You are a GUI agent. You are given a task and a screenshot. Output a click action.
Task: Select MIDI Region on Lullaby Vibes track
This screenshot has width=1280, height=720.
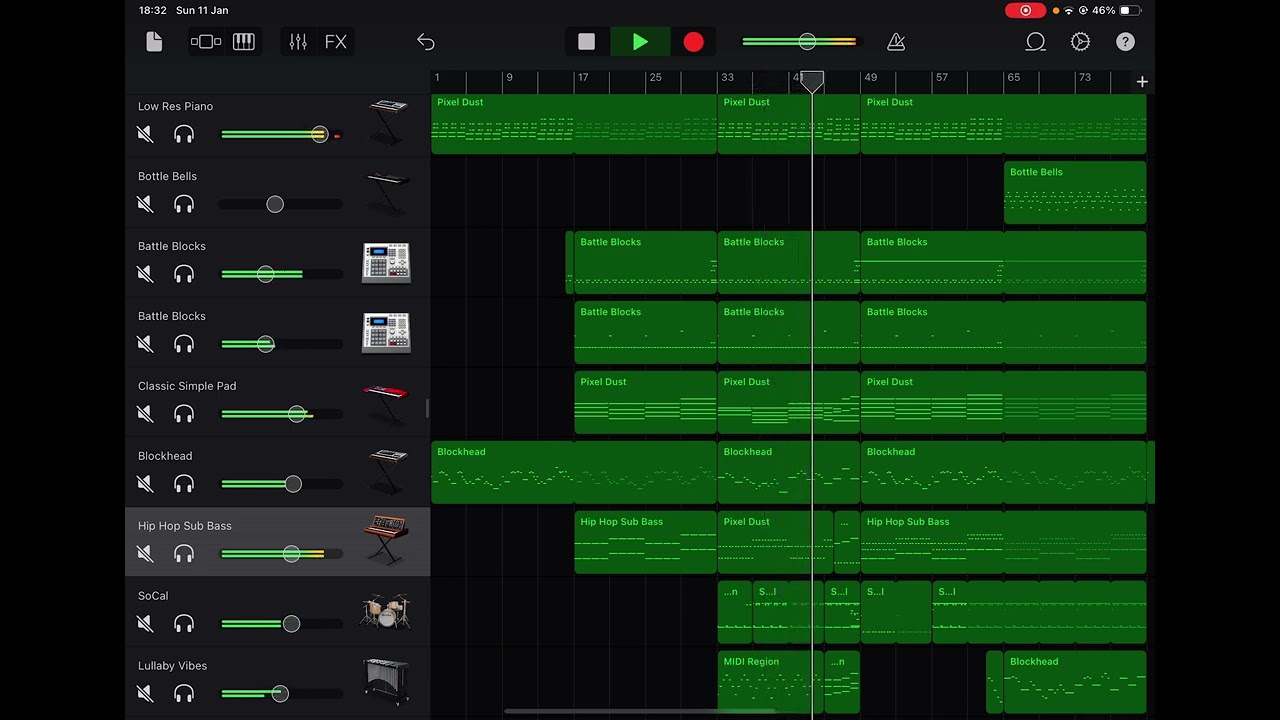[770, 682]
